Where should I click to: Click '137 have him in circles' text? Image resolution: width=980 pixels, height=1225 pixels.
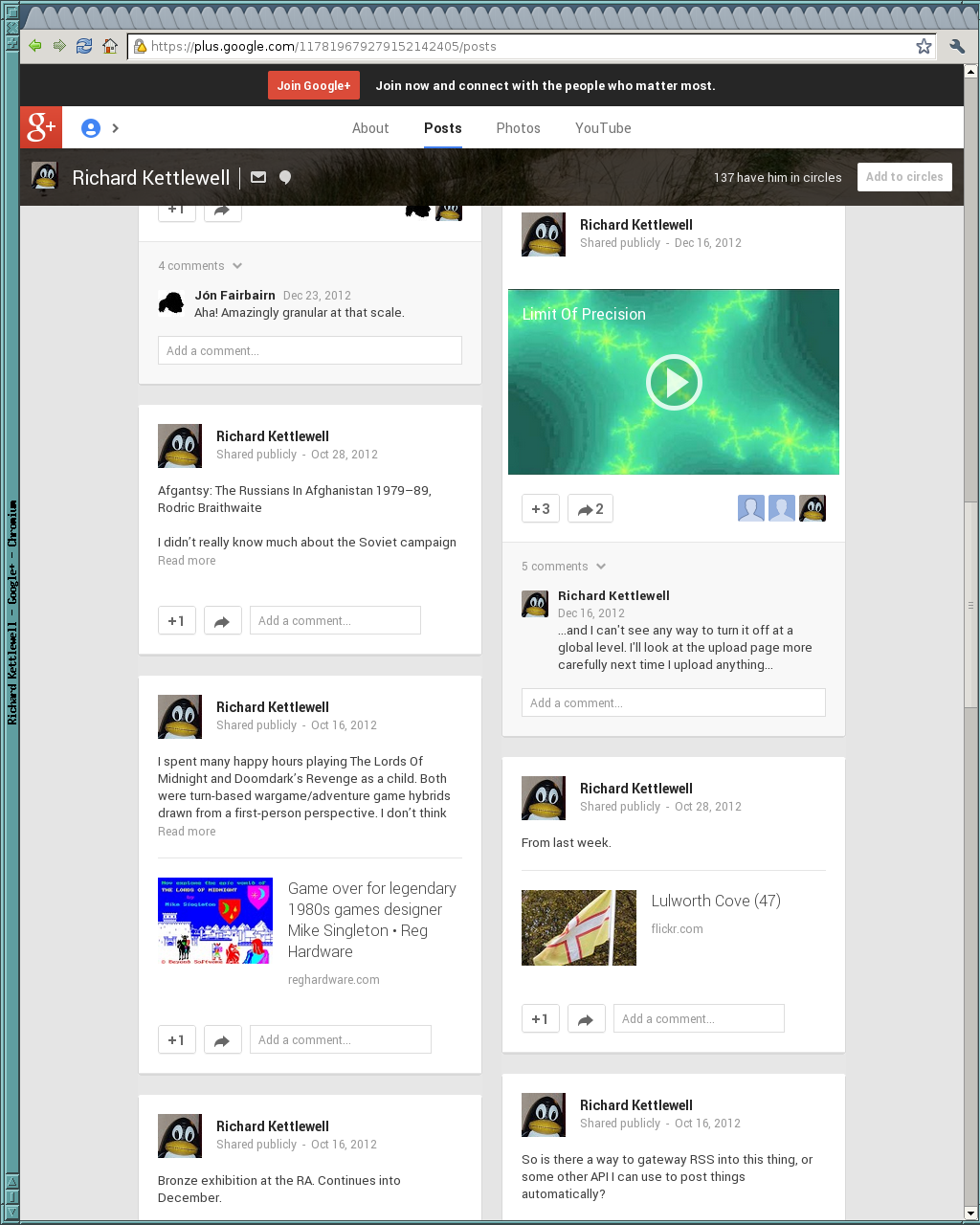pos(777,177)
